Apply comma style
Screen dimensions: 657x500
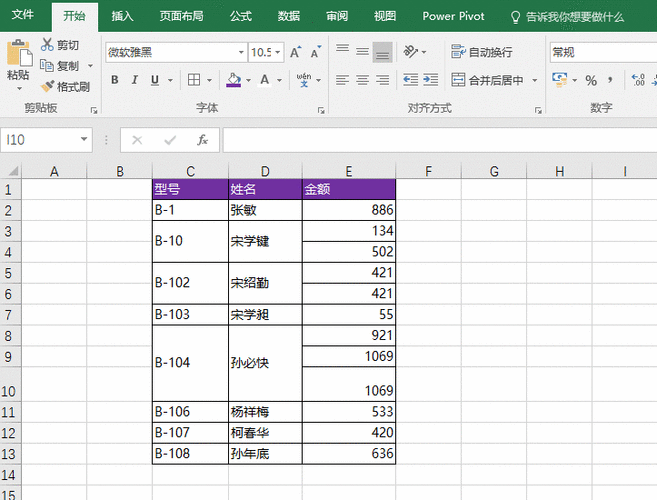tap(610, 80)
